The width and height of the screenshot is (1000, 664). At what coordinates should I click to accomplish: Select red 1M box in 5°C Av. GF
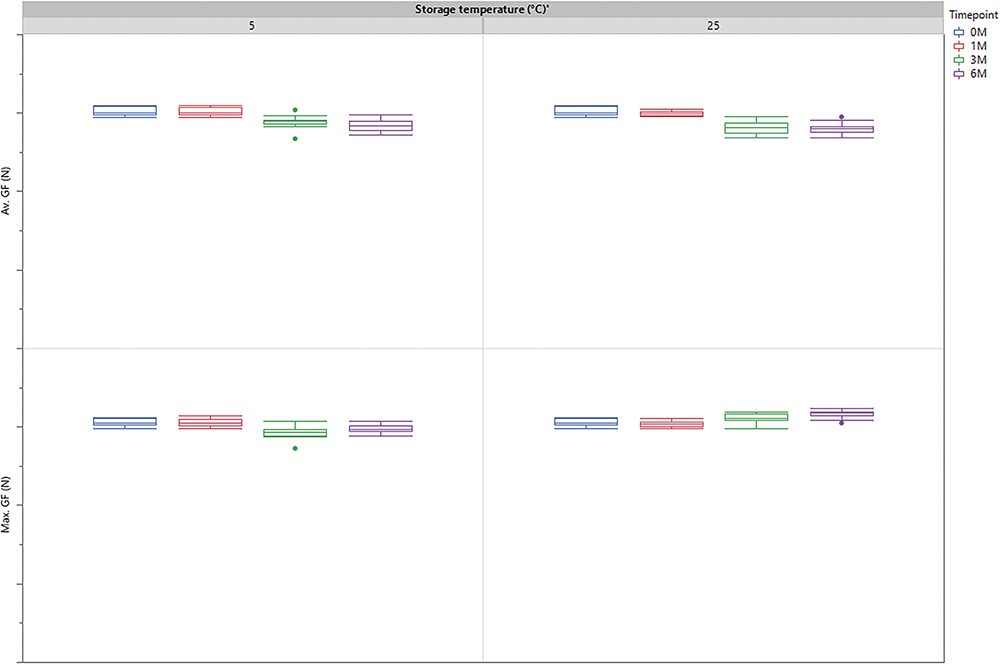click(210, 110)
